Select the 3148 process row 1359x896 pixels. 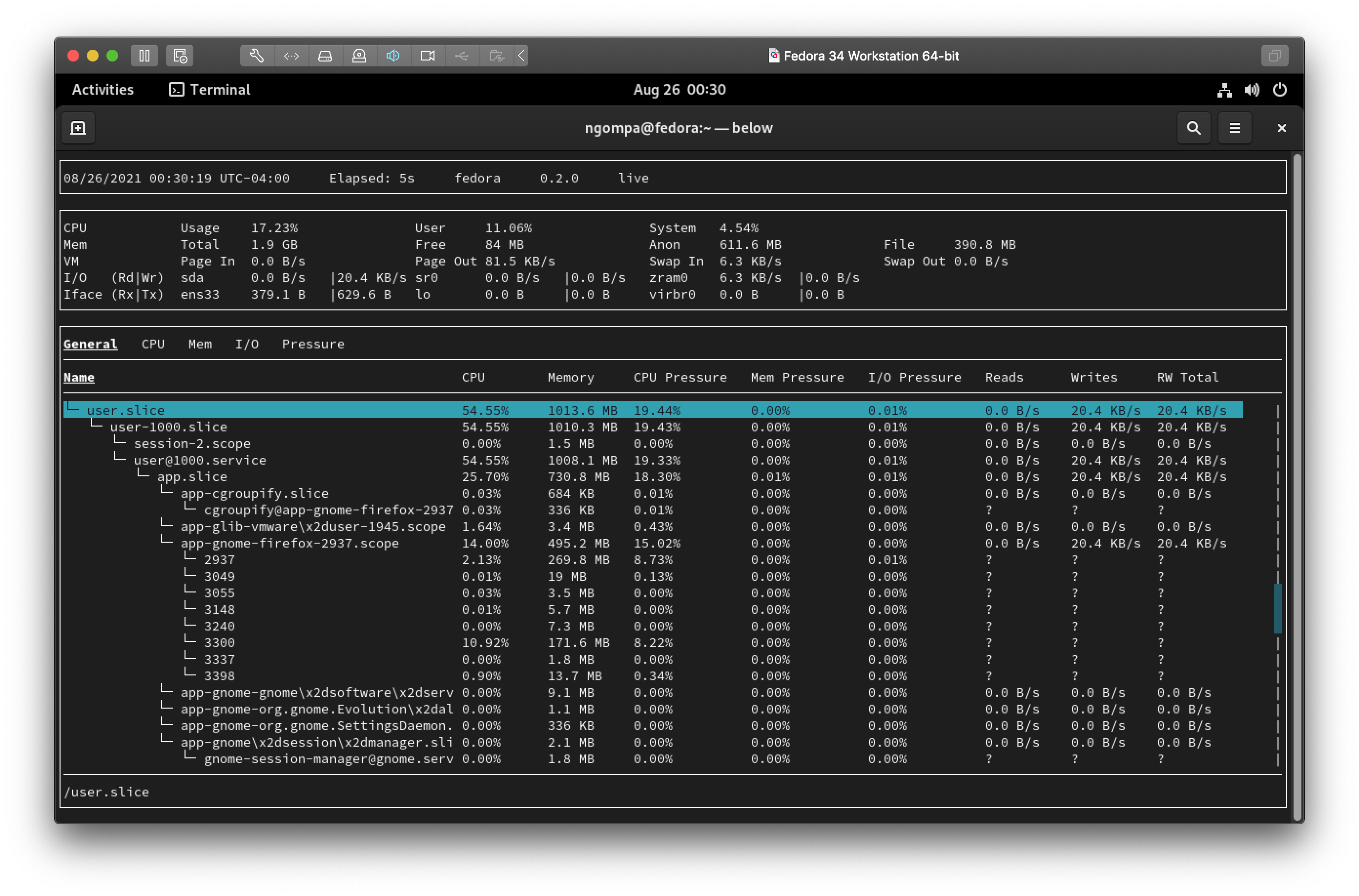653,609
